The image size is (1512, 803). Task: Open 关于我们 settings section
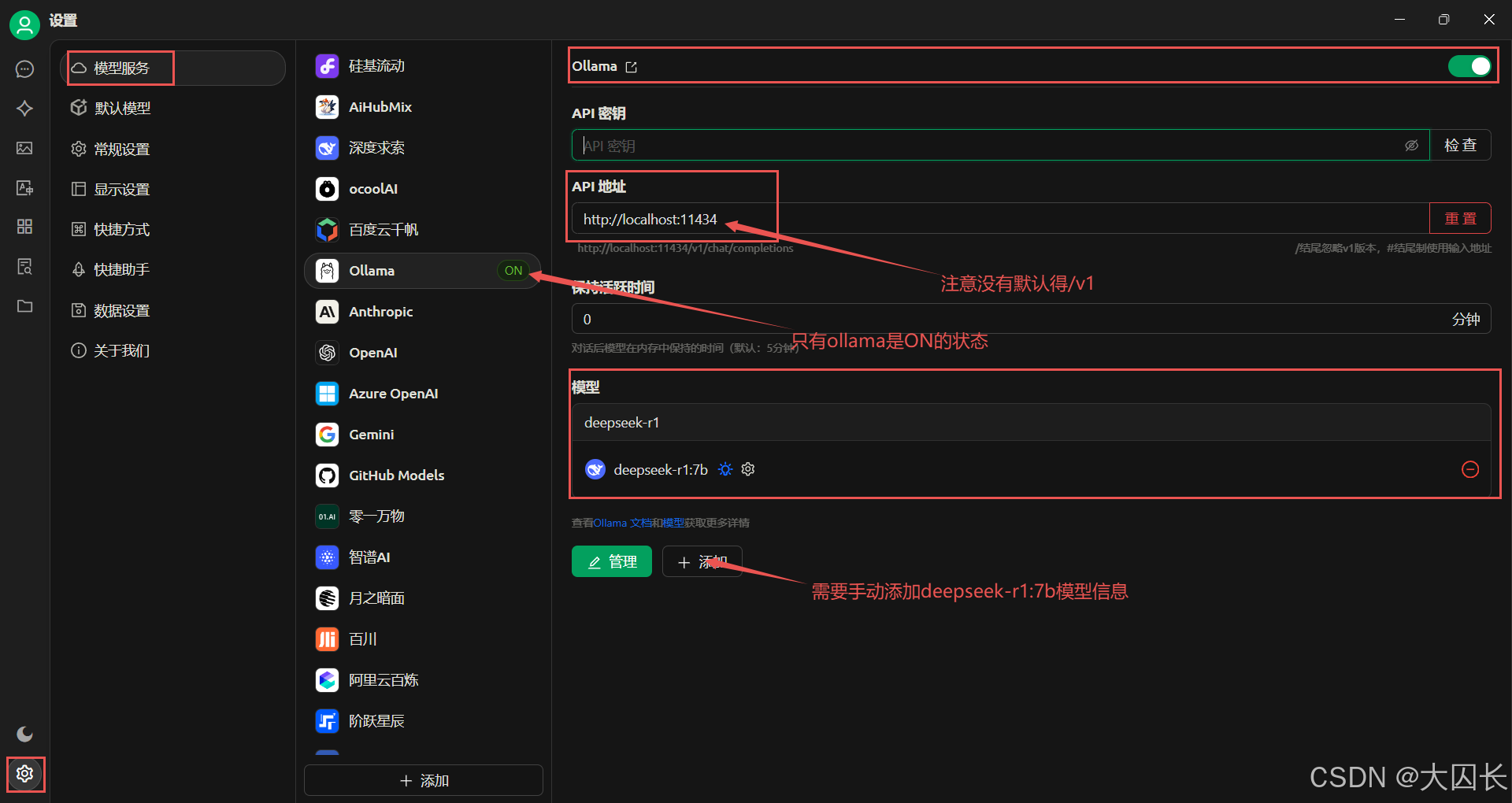pos(172,350)
